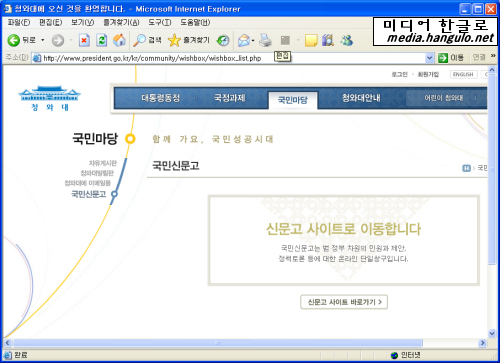The image size is (500, 363).
Task: Open the 검색 search magnifier button
Action: 147,40
